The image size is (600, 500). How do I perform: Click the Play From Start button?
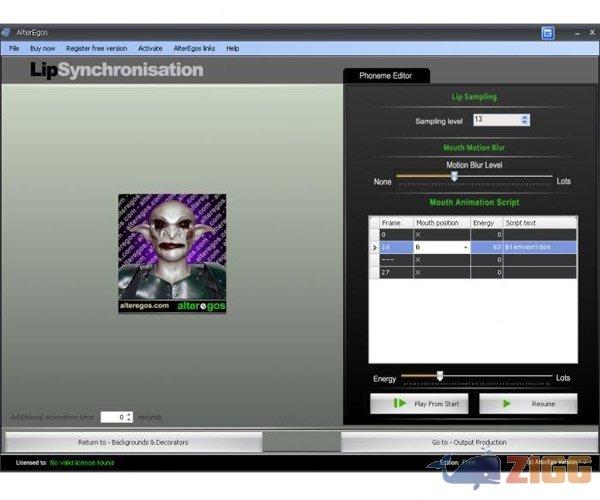pos(419,404)
